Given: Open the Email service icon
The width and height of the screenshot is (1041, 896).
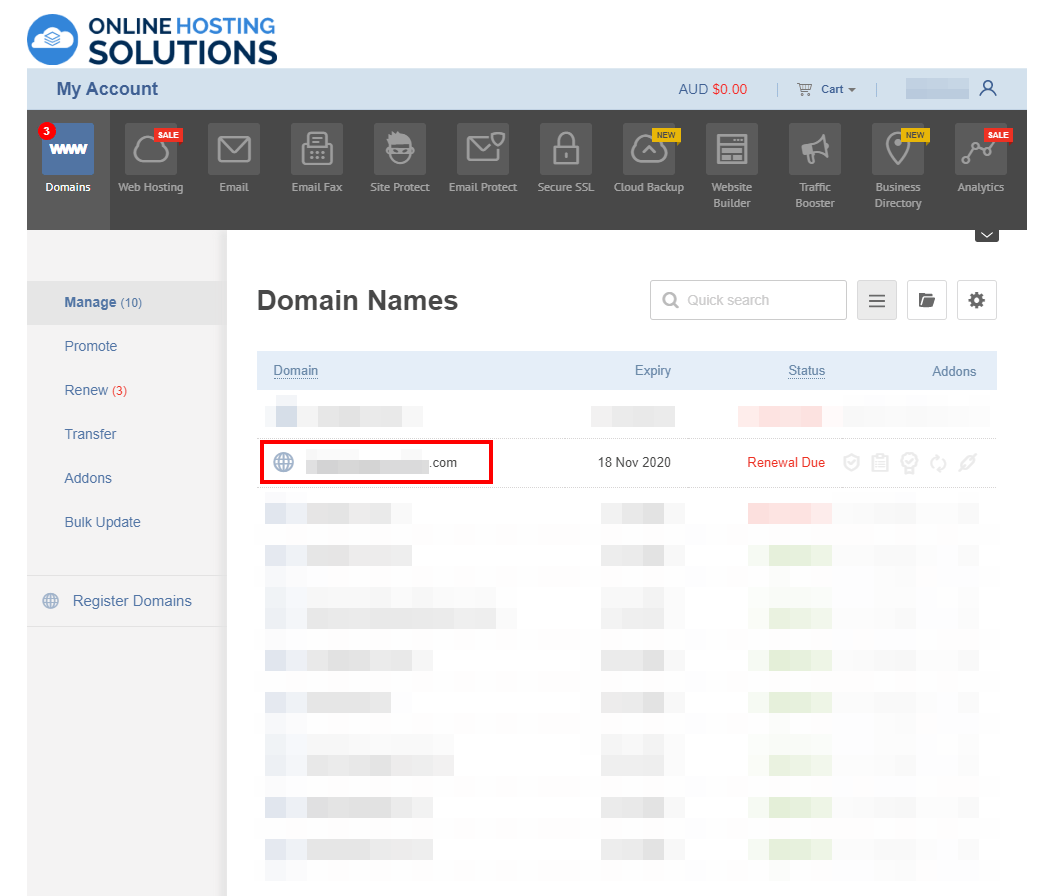Looking at the screenshot, I should (233, 150).
